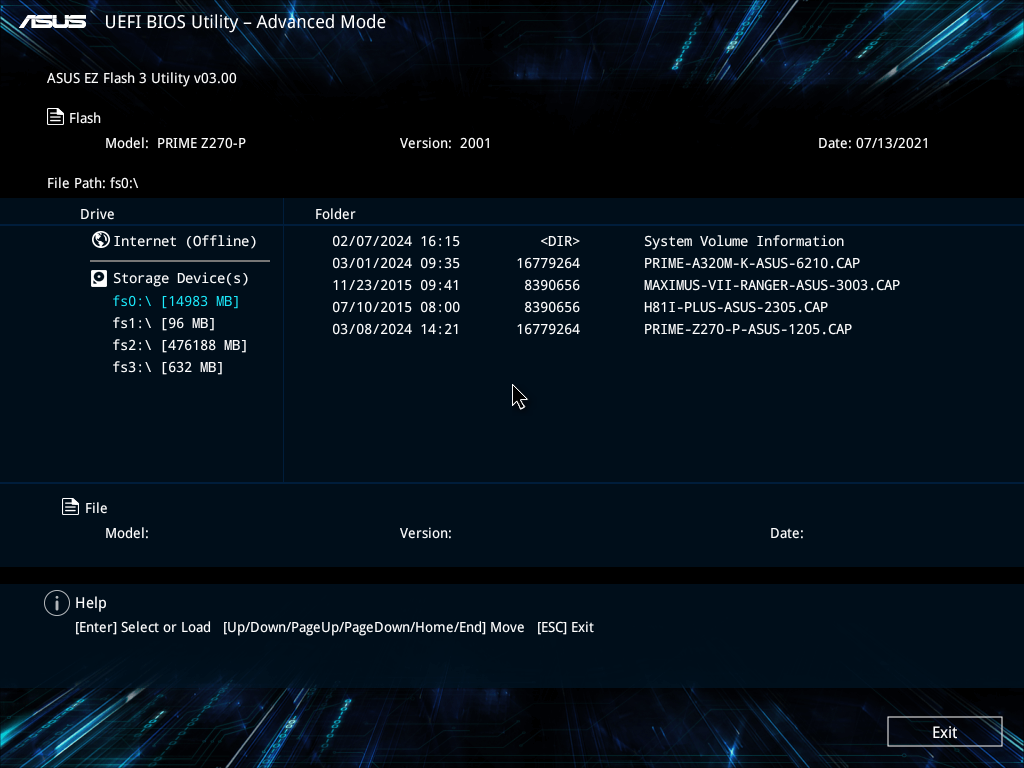Click the [ESC] Exit hint
The image size is (1024, 768).
566,627
